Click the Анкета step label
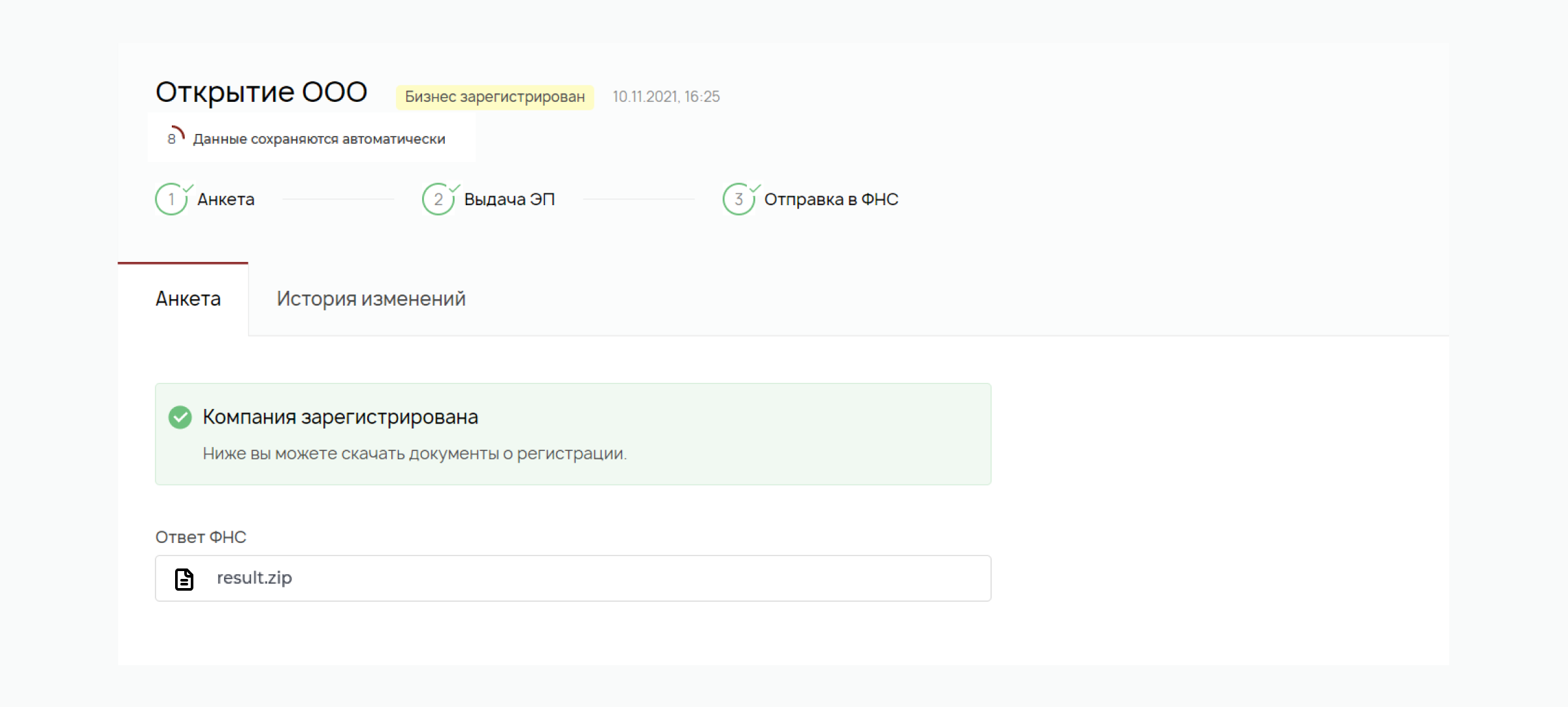 (226, 199)
